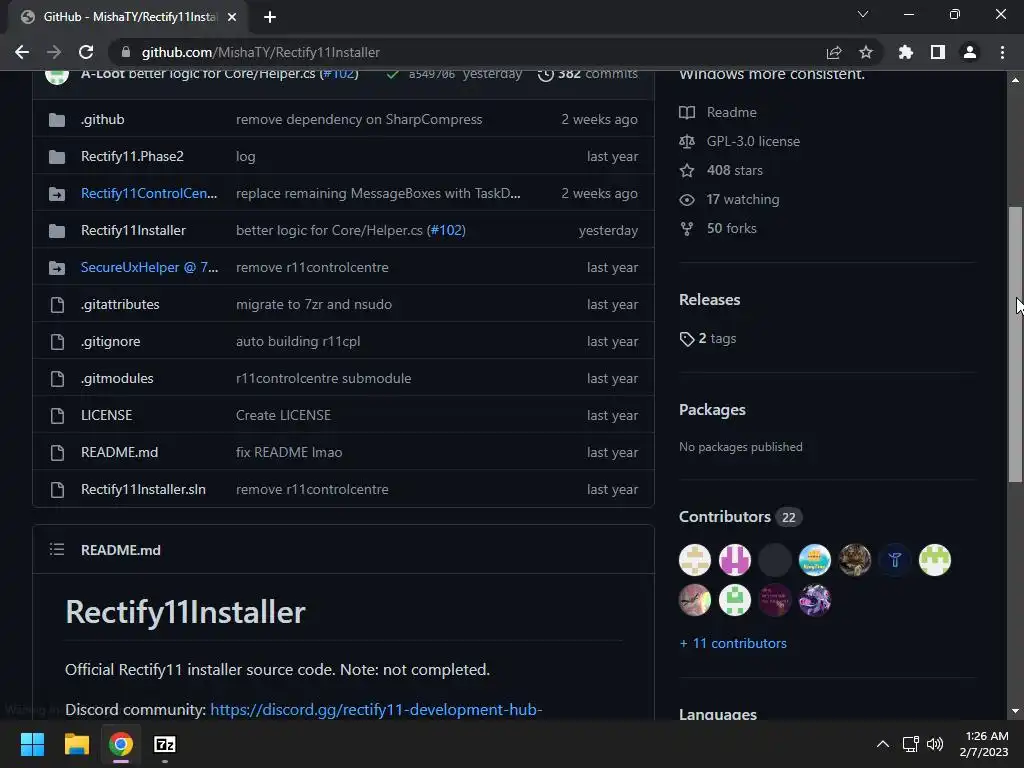Open the Rectify11Installer folder link

point(133,231)
